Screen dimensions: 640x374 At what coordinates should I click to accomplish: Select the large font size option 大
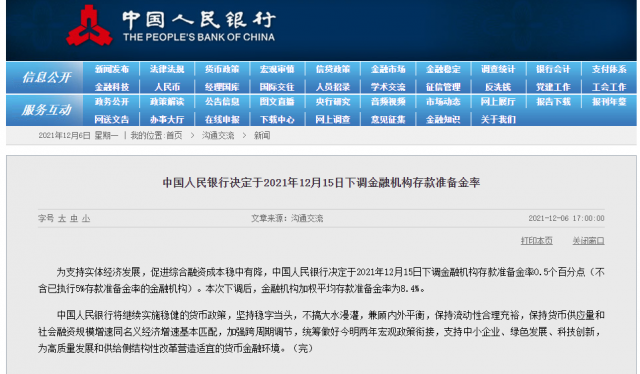tap(62, 218)
